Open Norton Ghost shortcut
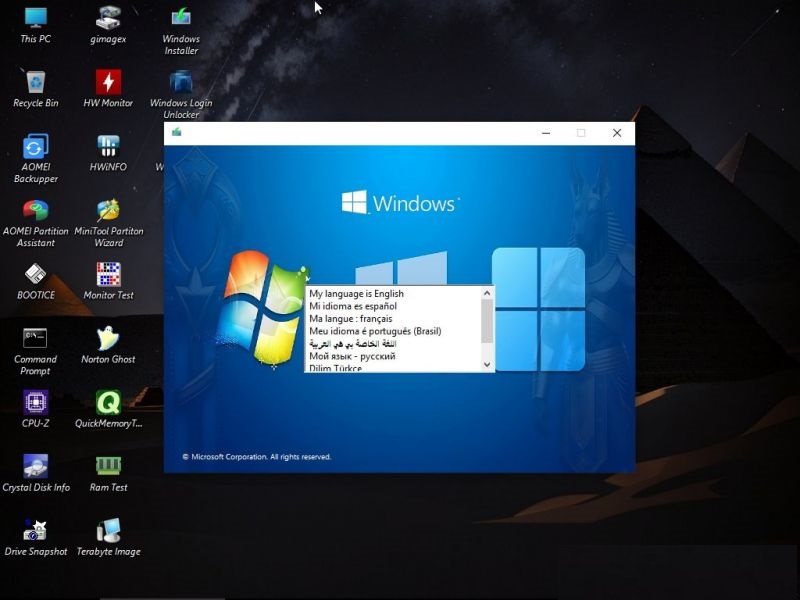800x600 pixels. point(108,339)
